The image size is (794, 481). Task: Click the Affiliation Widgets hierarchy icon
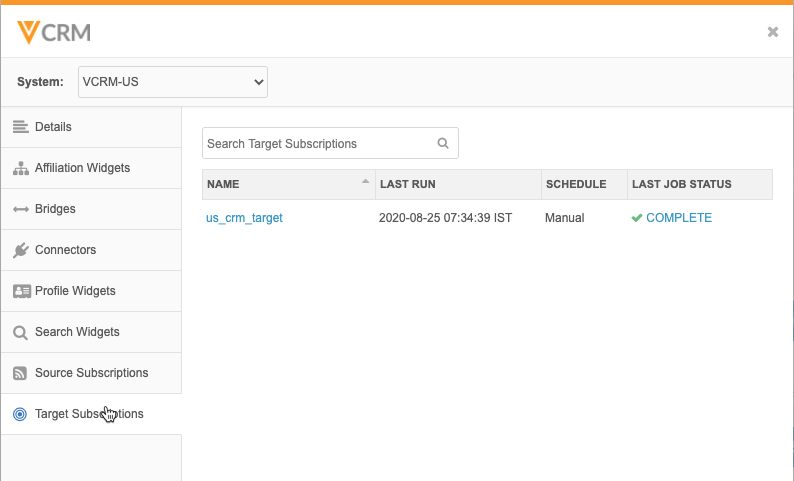20,168
